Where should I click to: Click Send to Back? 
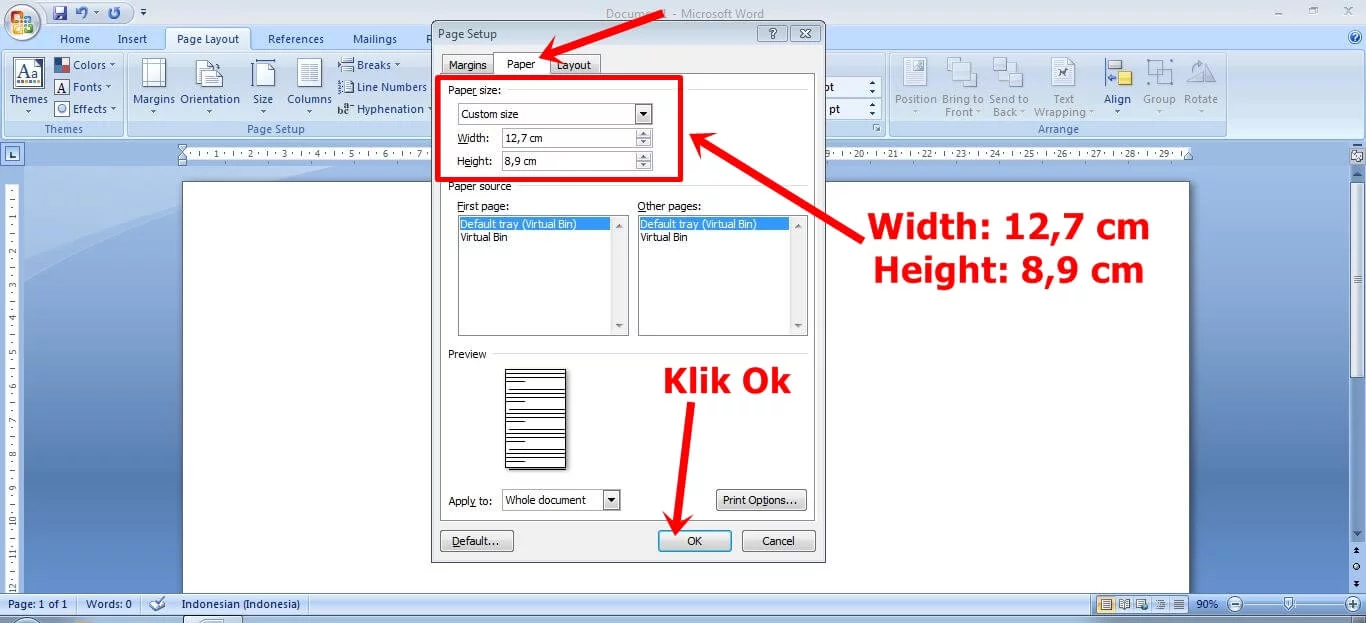tap(1008, 86)
